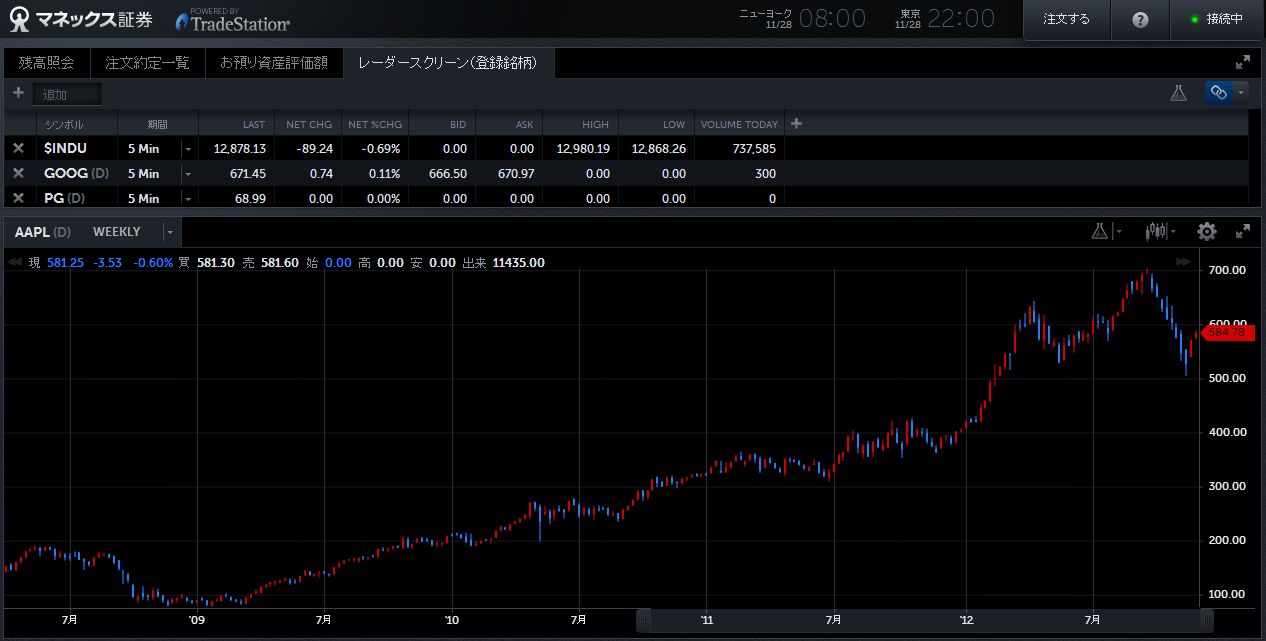1266x641 pixels.
Task: Open the 注文約定一覧 tab
Action: (x=147, y=62)
